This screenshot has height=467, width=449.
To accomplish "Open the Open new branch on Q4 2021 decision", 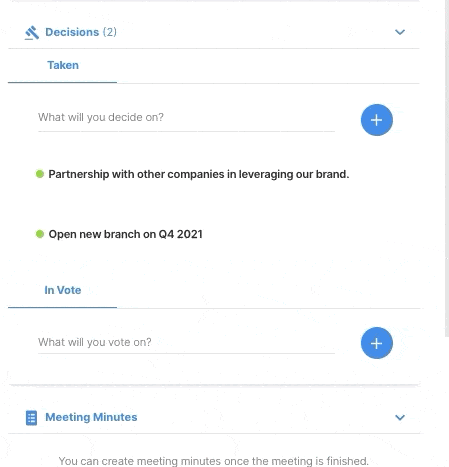I will 125,234.
